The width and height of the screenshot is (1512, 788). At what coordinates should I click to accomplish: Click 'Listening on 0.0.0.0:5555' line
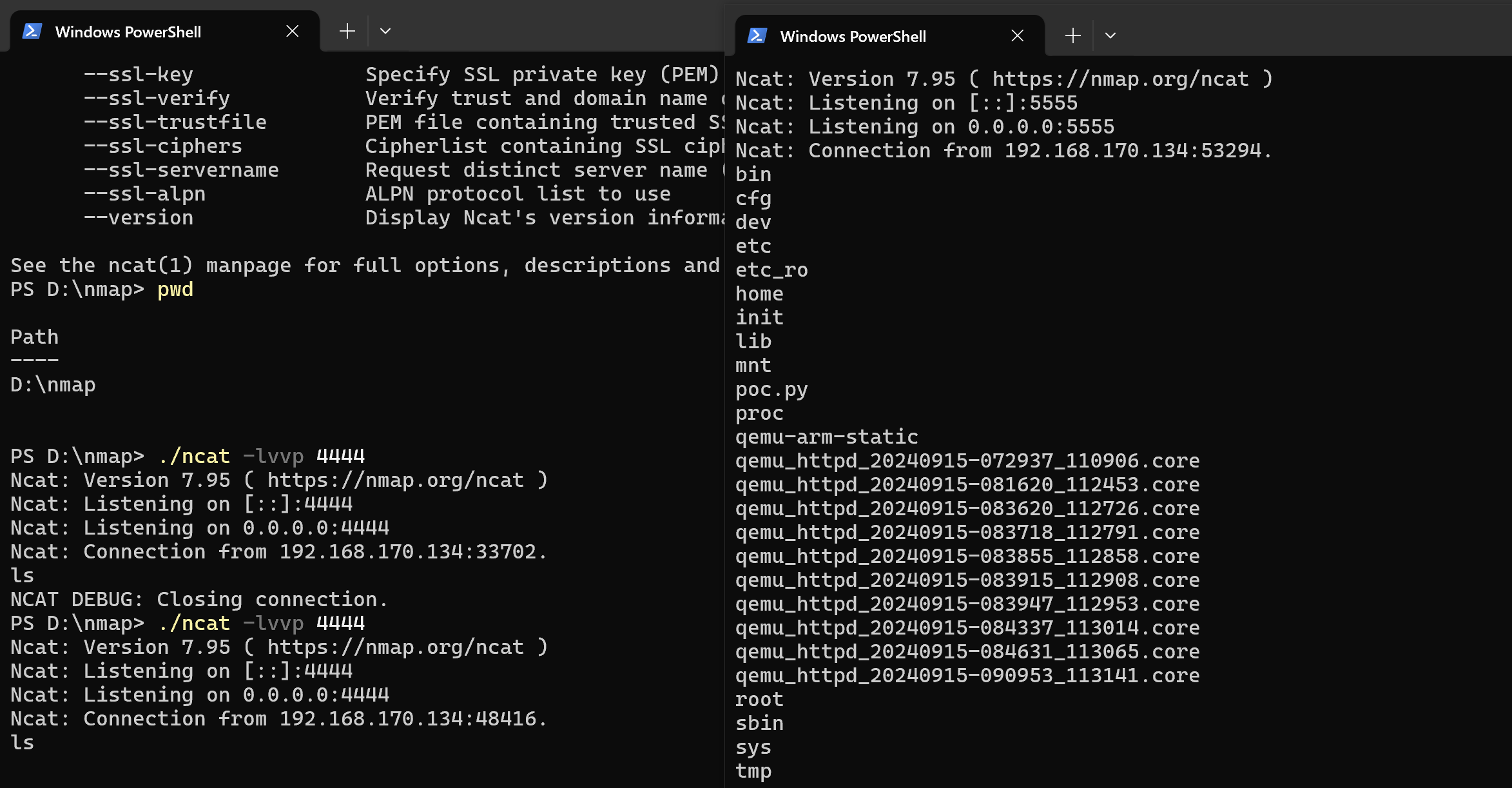tap(925, 126)
